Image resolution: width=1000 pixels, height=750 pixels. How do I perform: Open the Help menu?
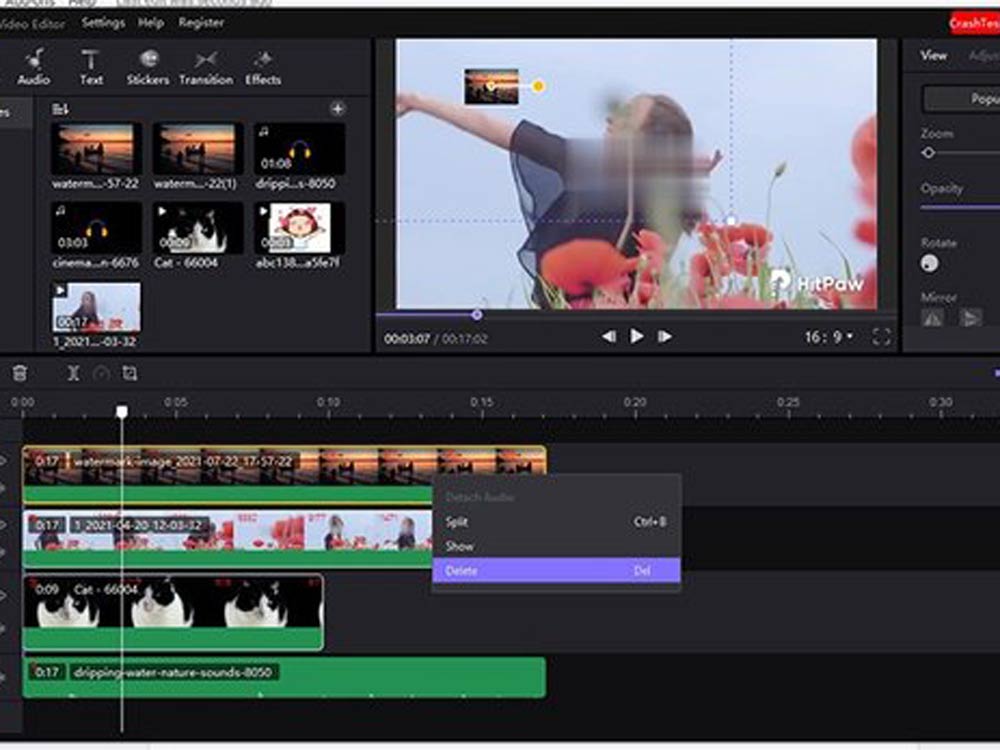[151, 23]
